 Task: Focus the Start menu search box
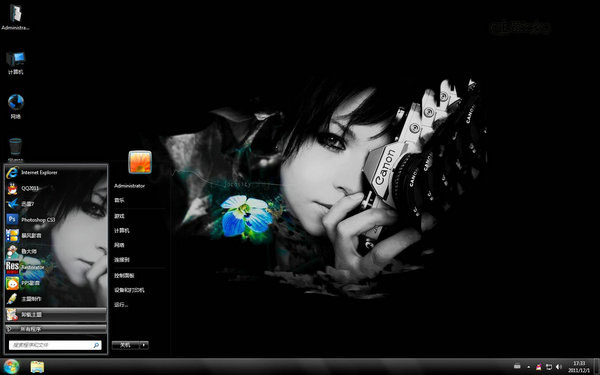(55, 345)
